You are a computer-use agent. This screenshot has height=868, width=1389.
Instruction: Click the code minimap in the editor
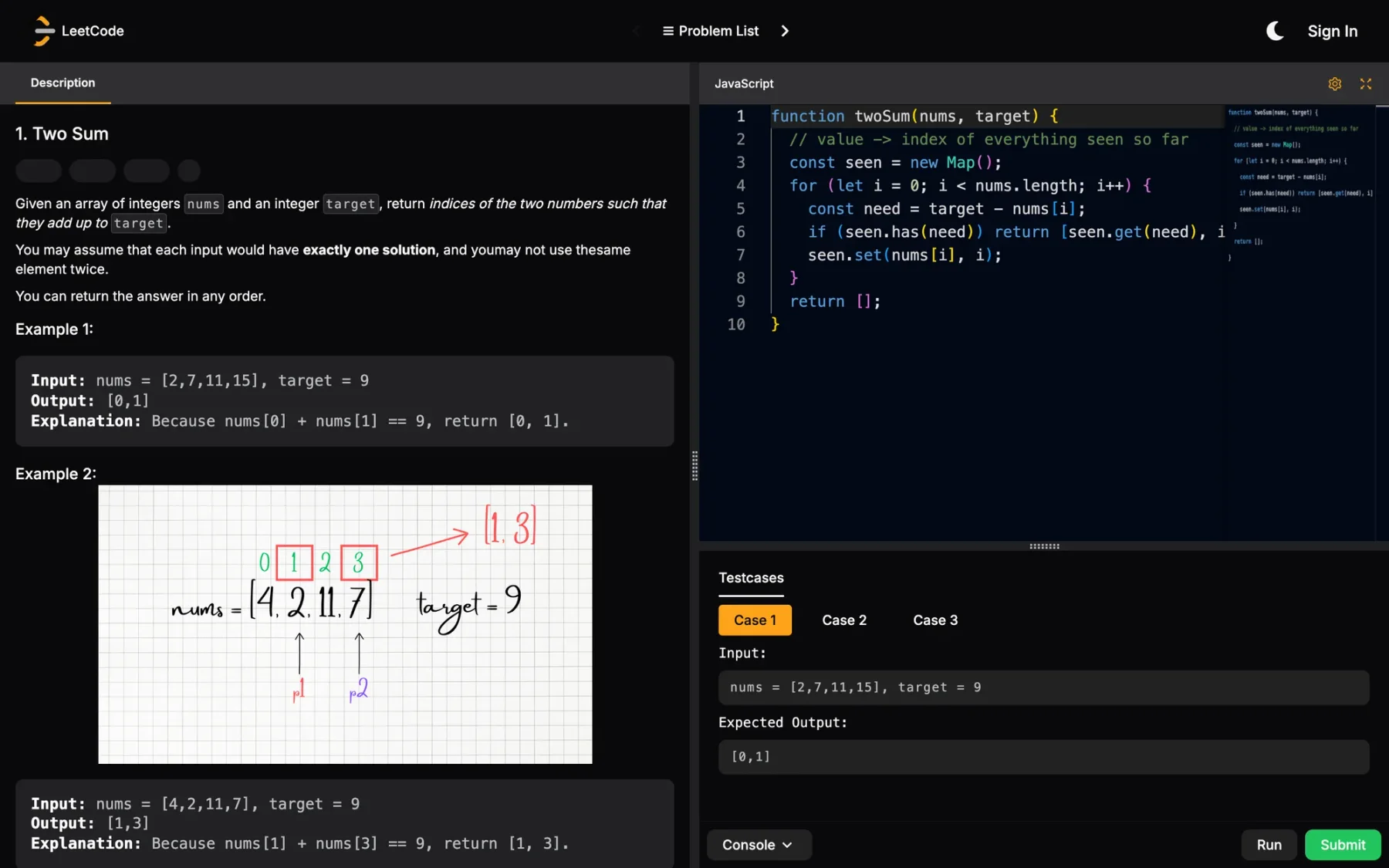pos(1300,185)
